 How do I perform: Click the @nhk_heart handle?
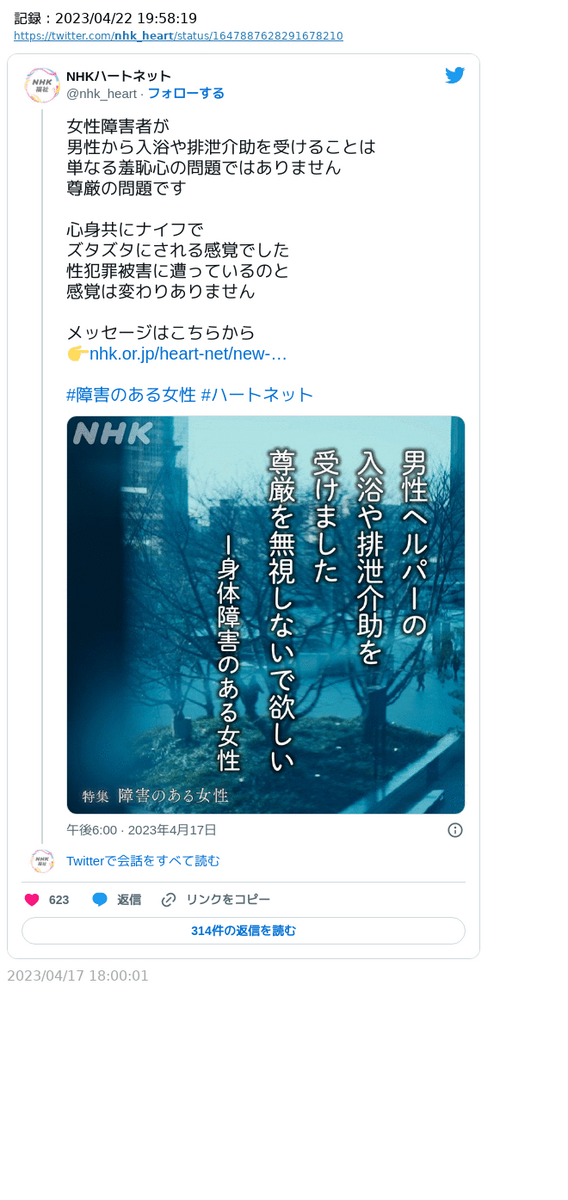[101, 93]
